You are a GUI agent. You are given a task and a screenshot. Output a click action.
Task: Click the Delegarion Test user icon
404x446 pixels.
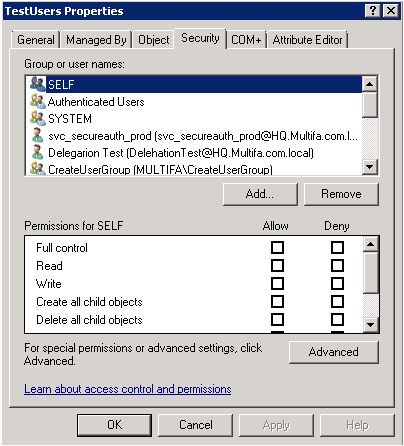pyautogui.click(x=37, y=152)
